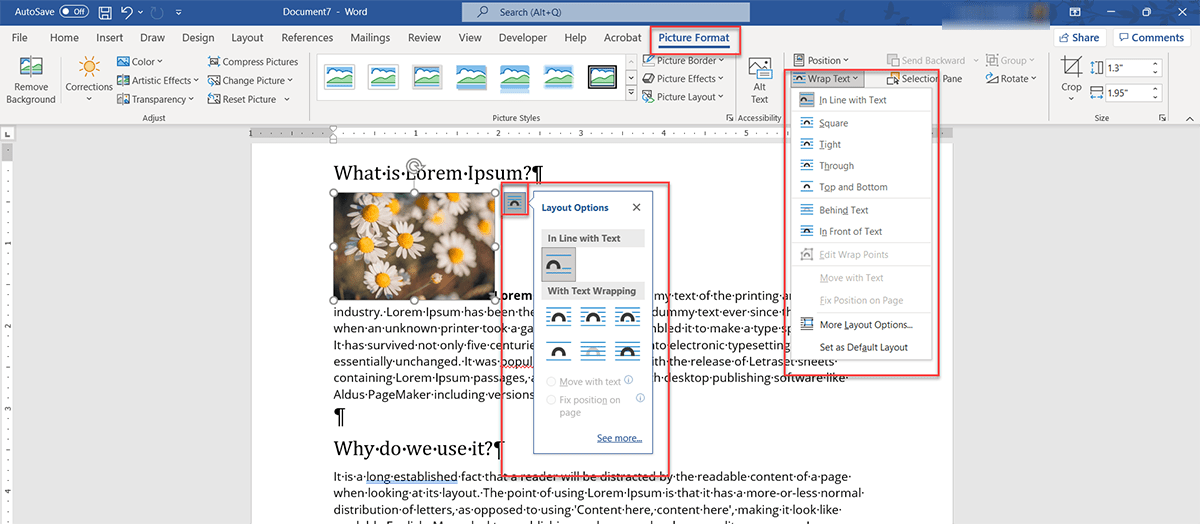Expand the Artistic Effects dropdown
Image resolution: width=1200 pixels, height=524 pixels.
[157, 80]
